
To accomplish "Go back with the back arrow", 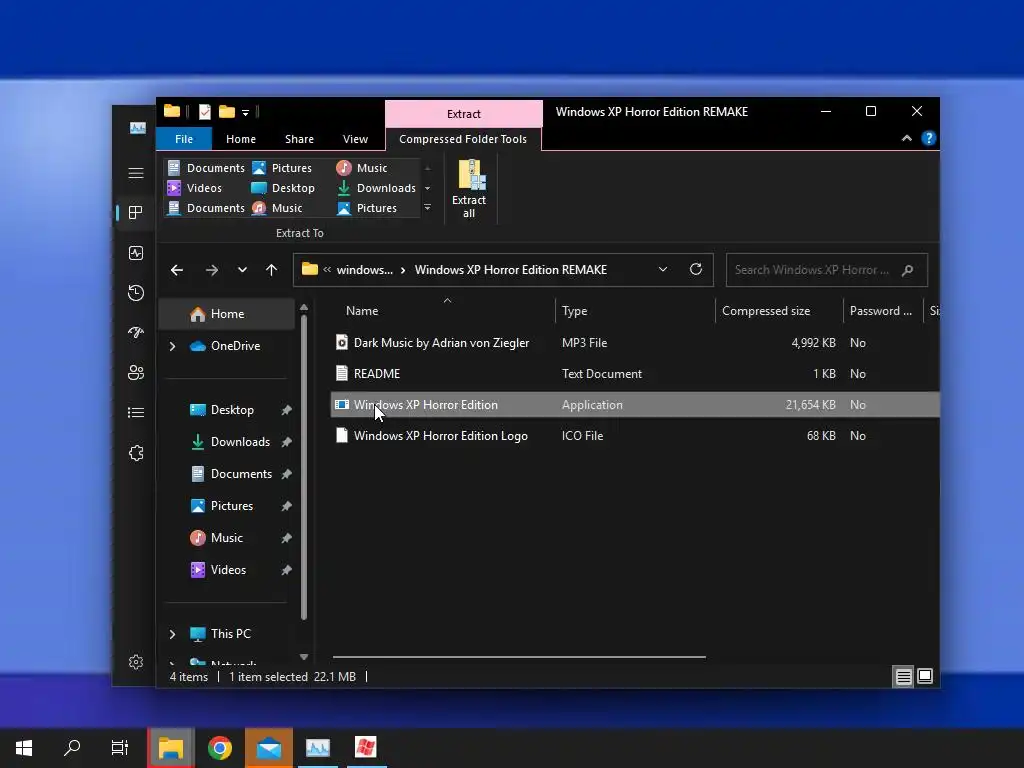I will click(x=177, y=270).
